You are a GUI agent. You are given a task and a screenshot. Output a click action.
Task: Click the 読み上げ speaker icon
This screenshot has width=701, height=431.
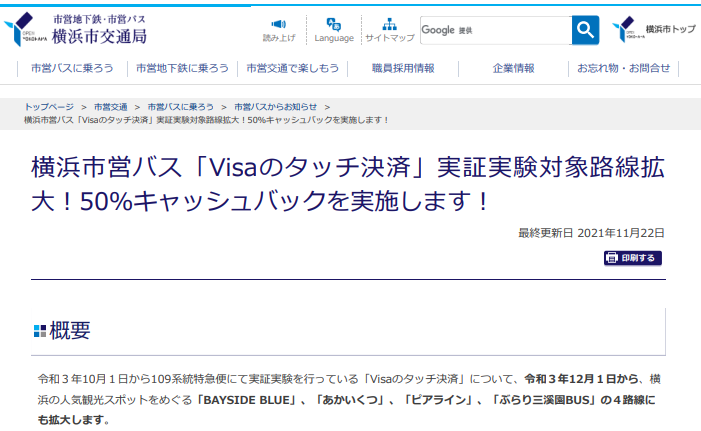coord(279,24)
